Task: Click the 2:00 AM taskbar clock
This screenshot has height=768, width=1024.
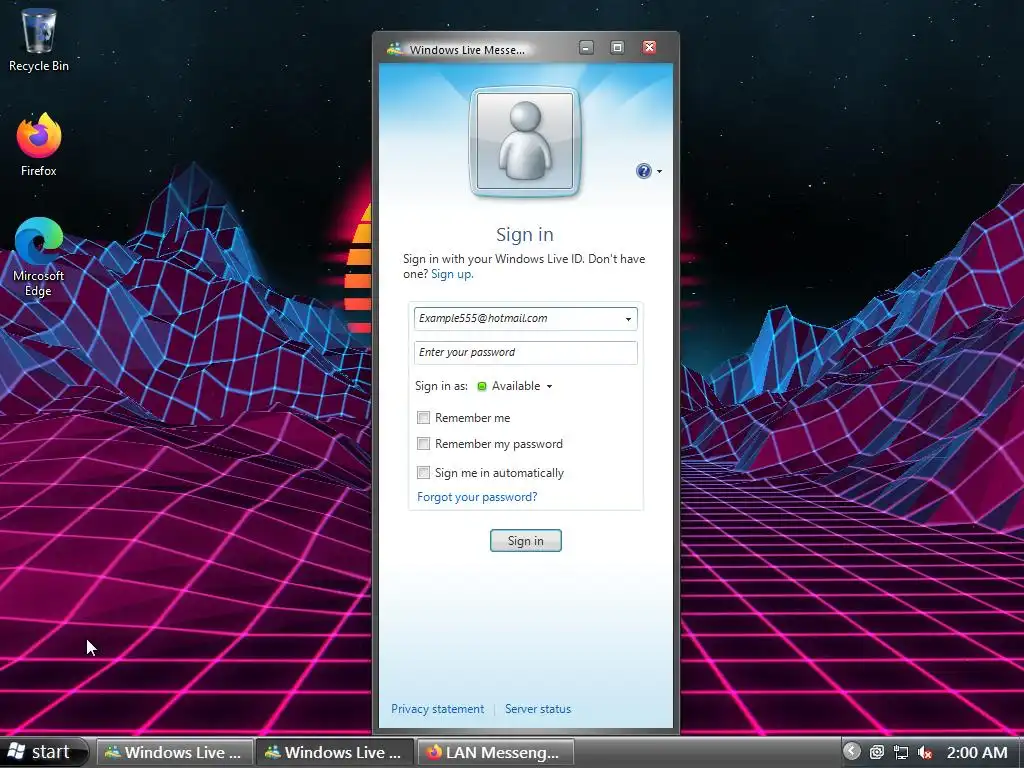Action: tap(977, 752)
